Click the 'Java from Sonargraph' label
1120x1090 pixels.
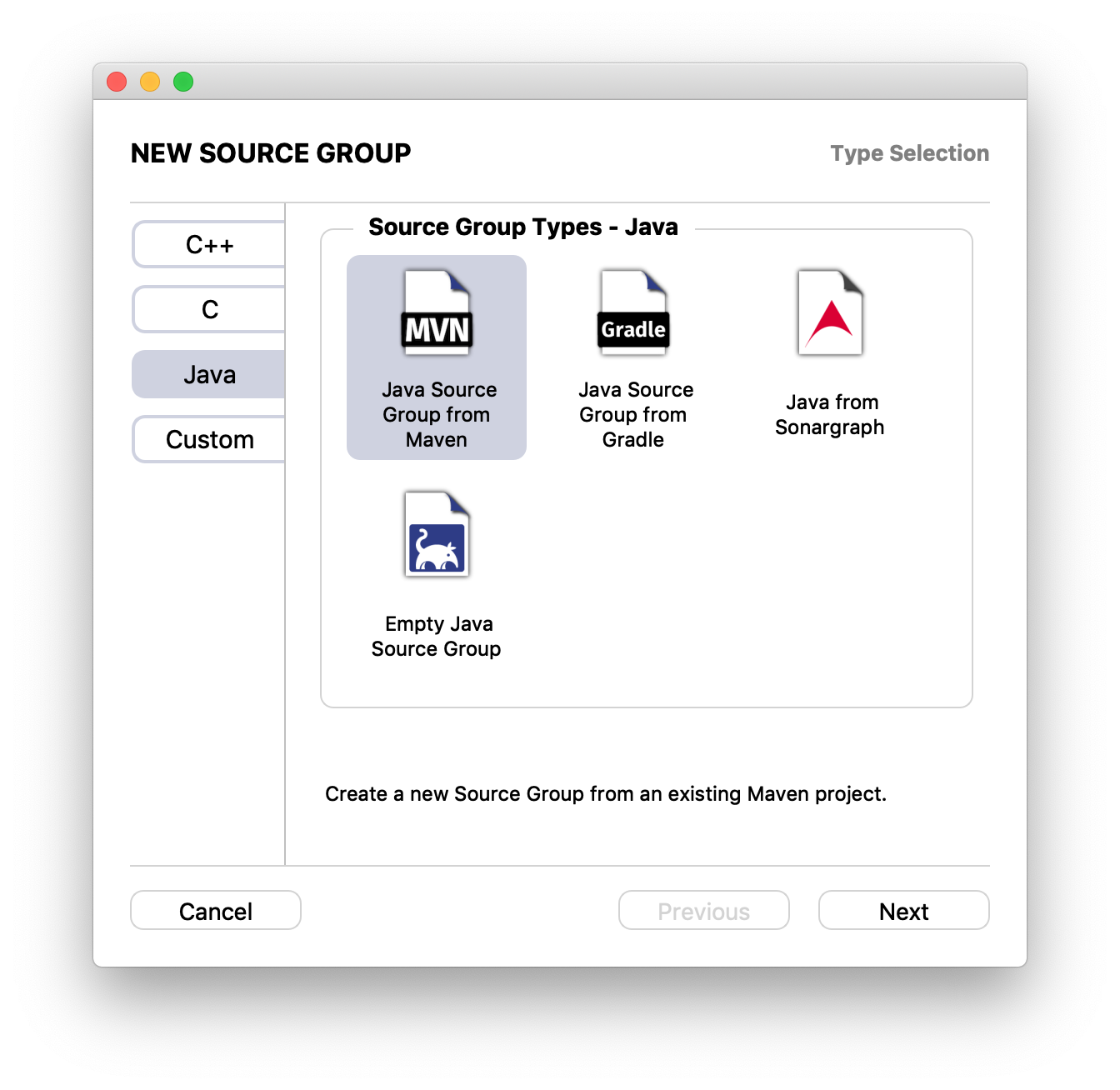[x=830, y=415]
